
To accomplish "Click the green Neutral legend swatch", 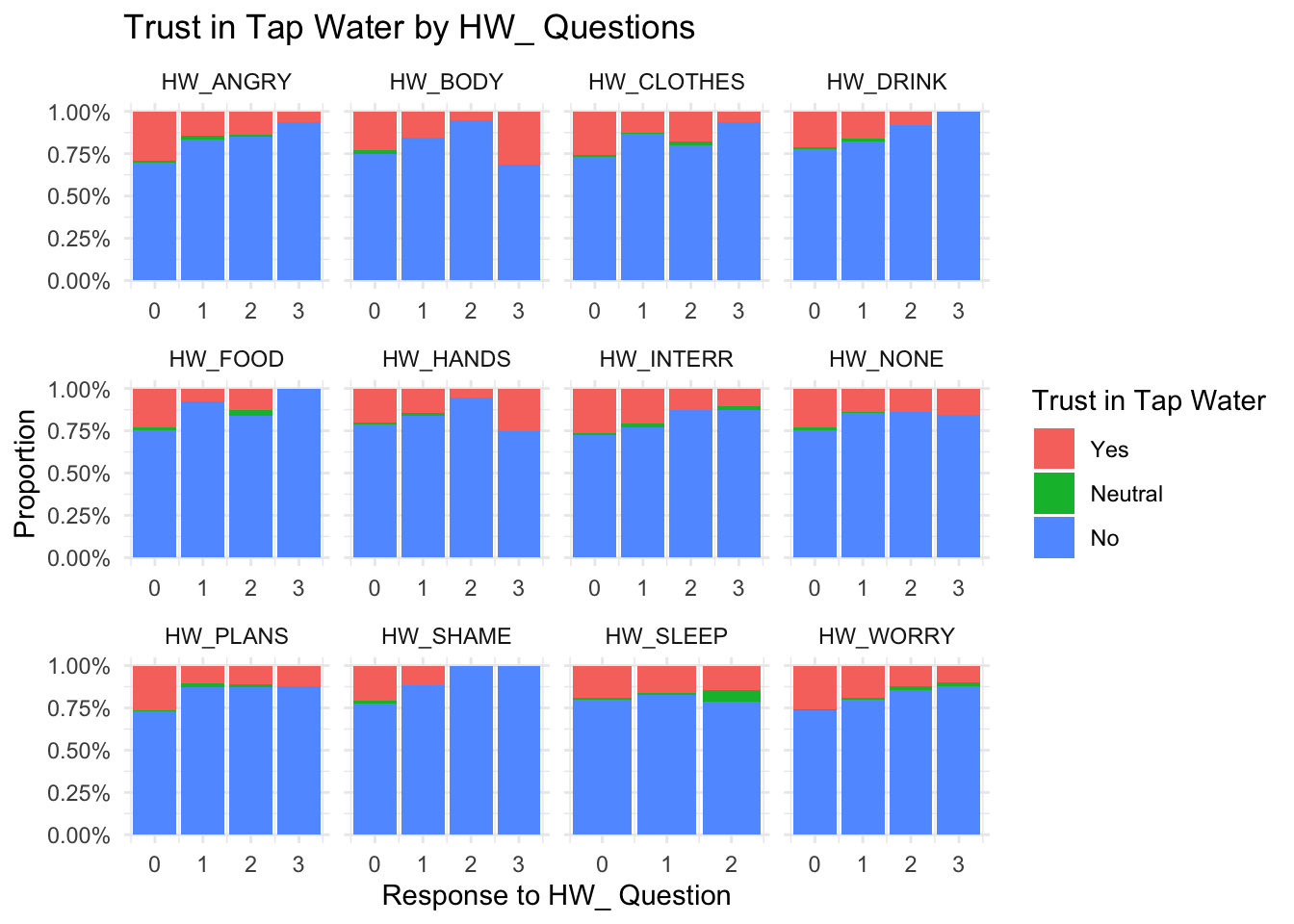I will click(1054, 494).
